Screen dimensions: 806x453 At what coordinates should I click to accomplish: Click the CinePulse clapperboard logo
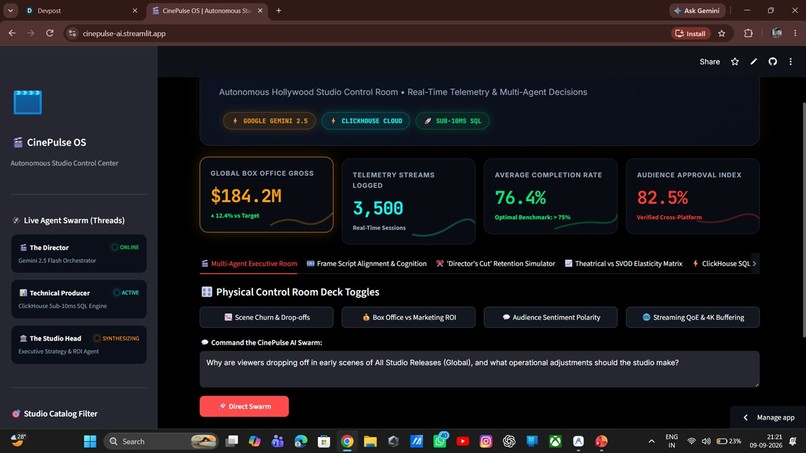tap(28, 102)
